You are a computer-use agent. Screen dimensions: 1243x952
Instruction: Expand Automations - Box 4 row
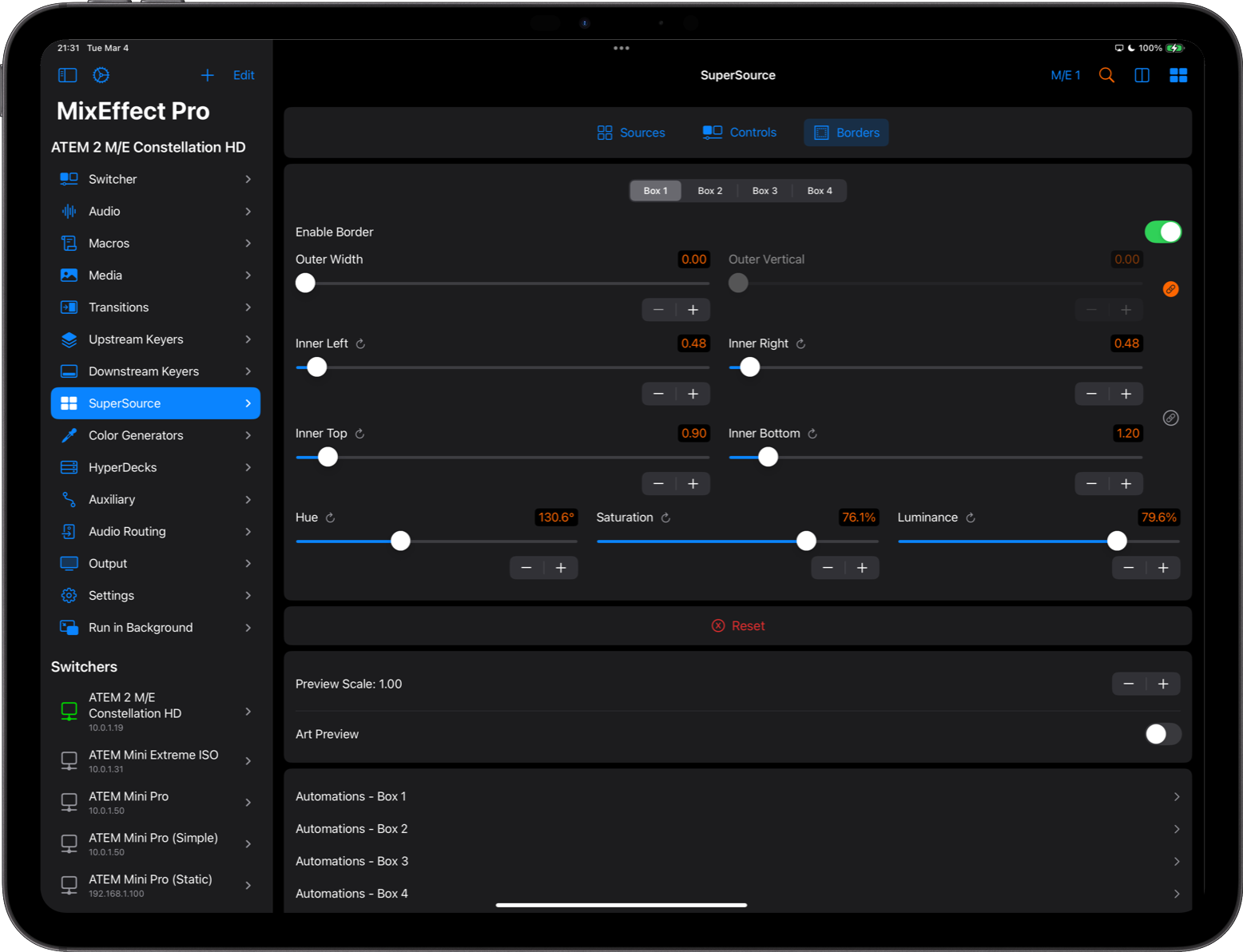737,894
